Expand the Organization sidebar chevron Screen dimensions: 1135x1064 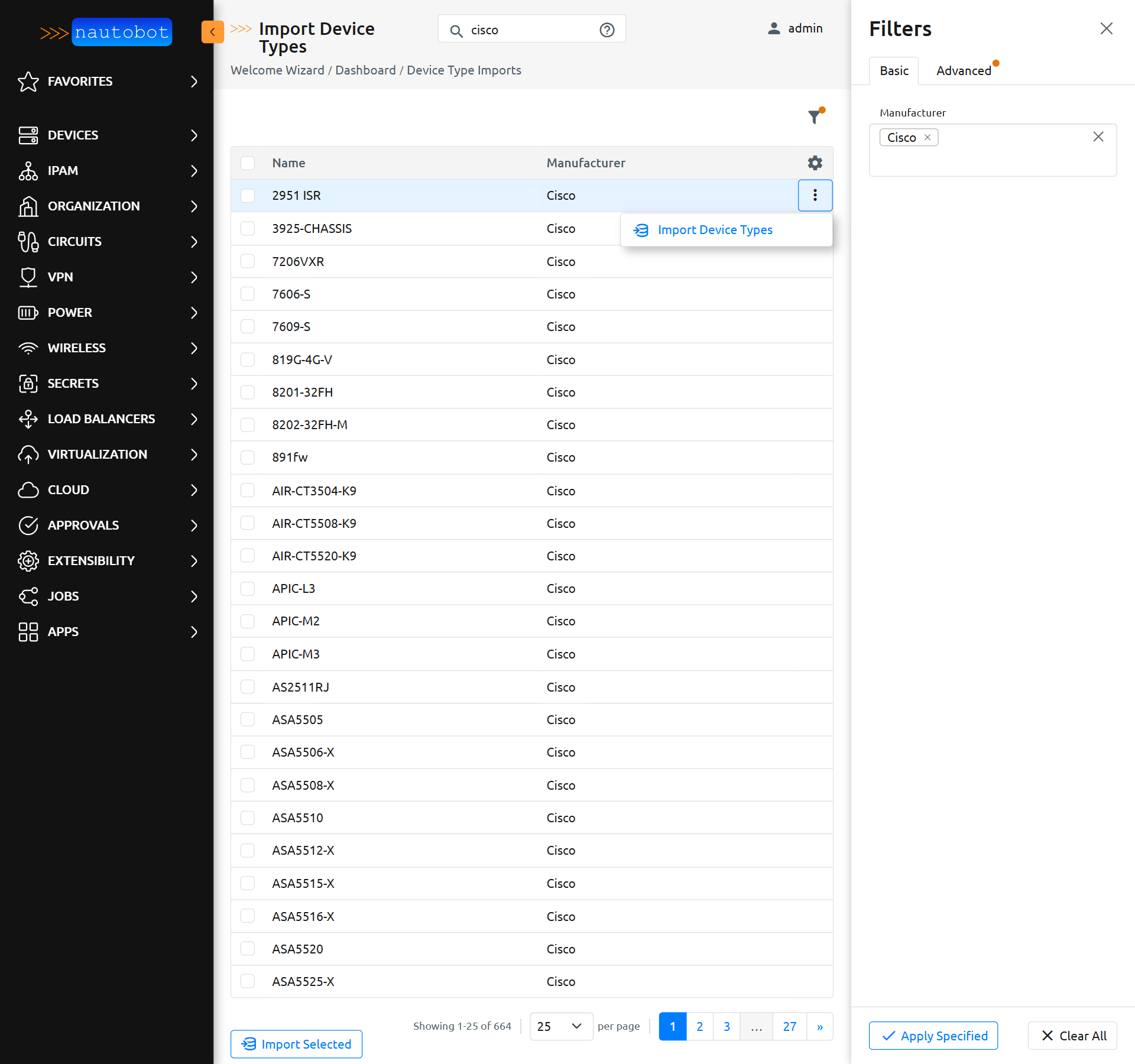(194, 206)
